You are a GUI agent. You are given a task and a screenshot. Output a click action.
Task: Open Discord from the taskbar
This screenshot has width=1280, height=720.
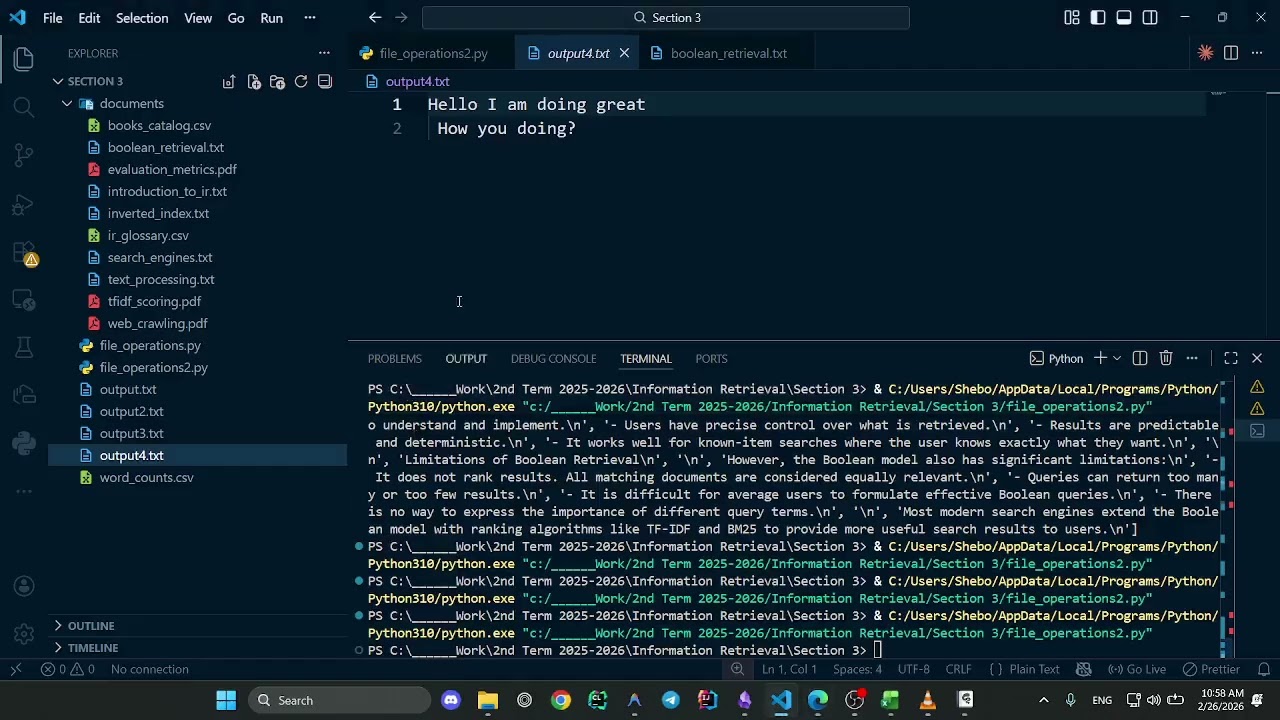tap(451, 701)
